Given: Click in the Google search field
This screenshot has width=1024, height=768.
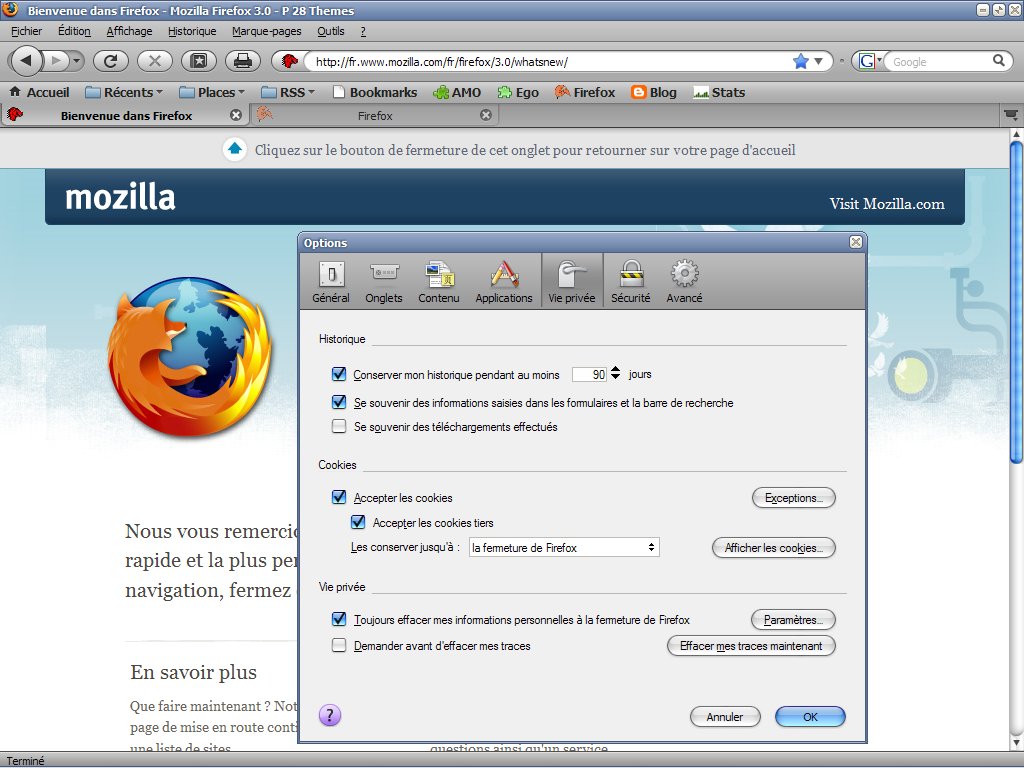Looking at the screenshot, I should click(939, 61).
